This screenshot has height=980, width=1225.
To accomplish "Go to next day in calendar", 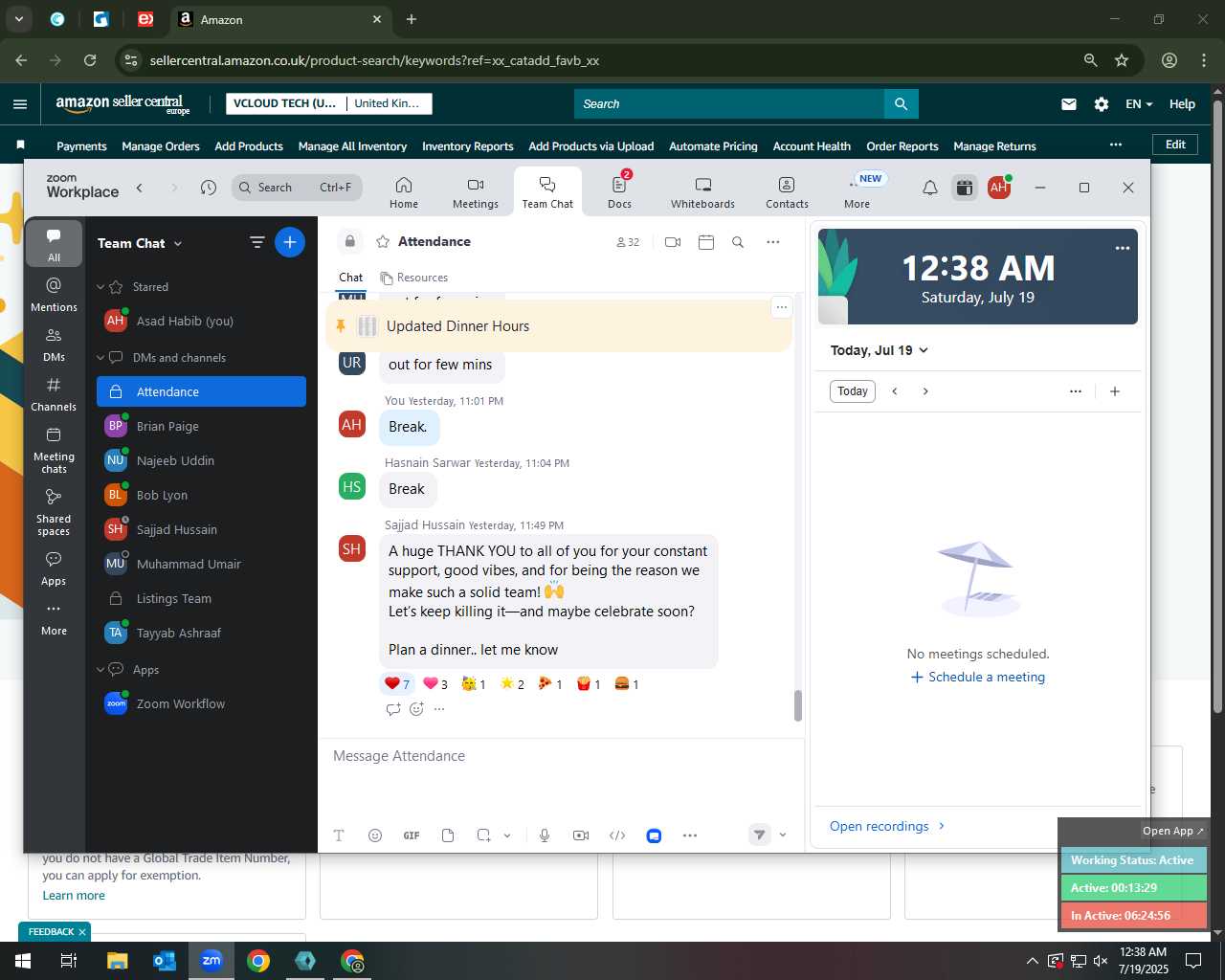I will (x=925, y=391).
